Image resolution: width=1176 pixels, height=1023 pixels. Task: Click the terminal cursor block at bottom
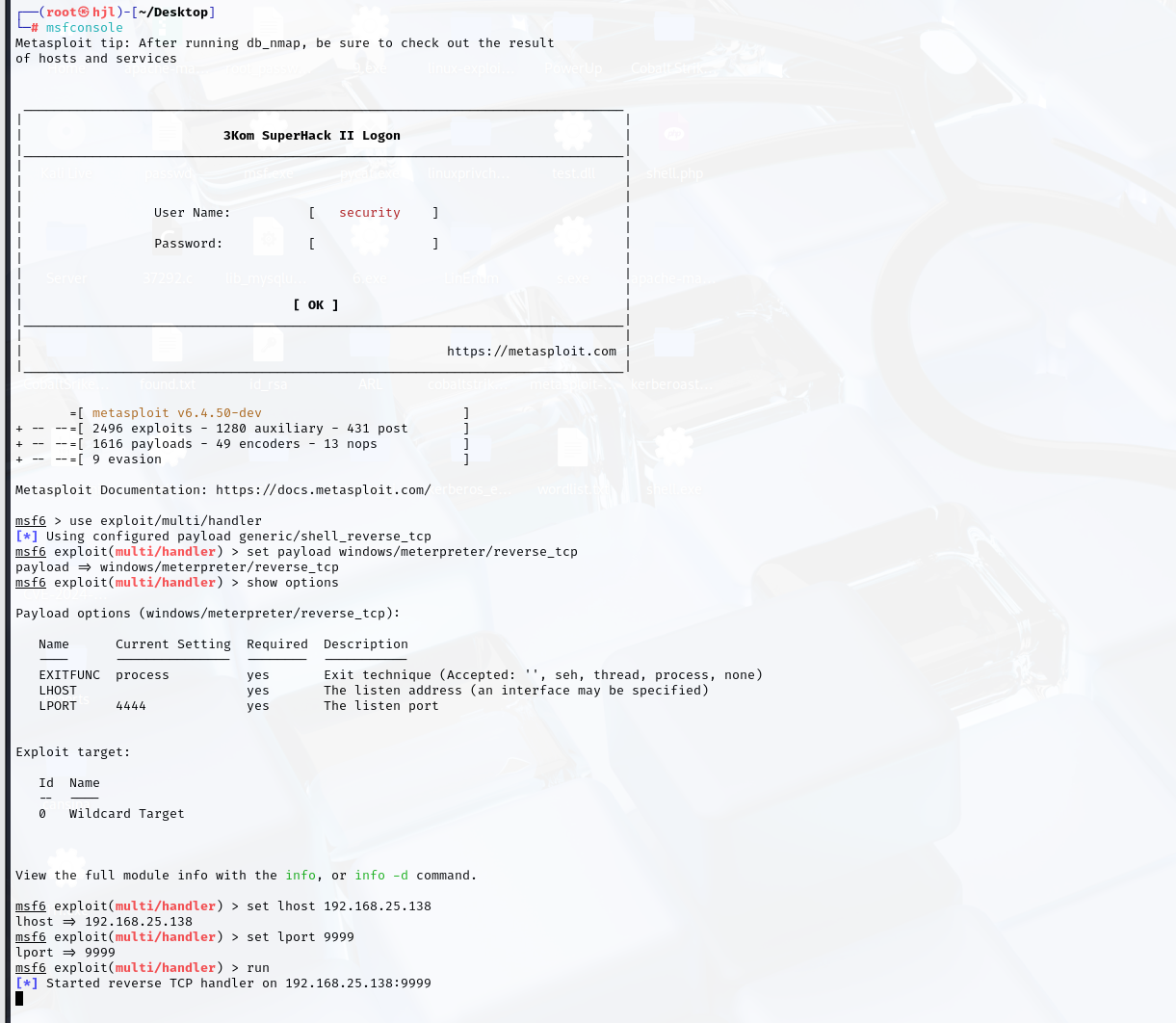pyautogui.click(x=19, y=998)
